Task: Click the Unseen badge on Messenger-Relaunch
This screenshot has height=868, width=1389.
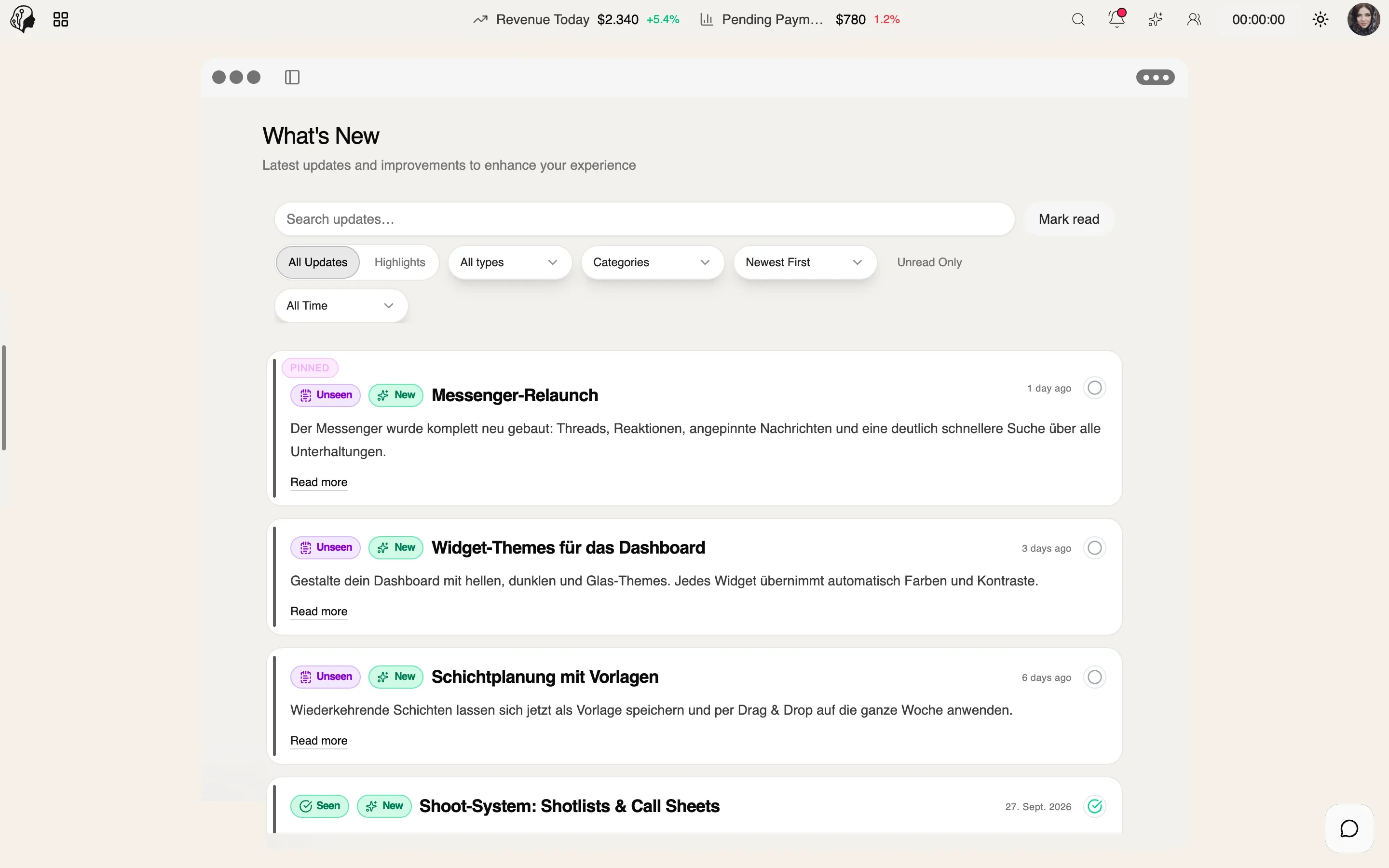Action: 326,395
